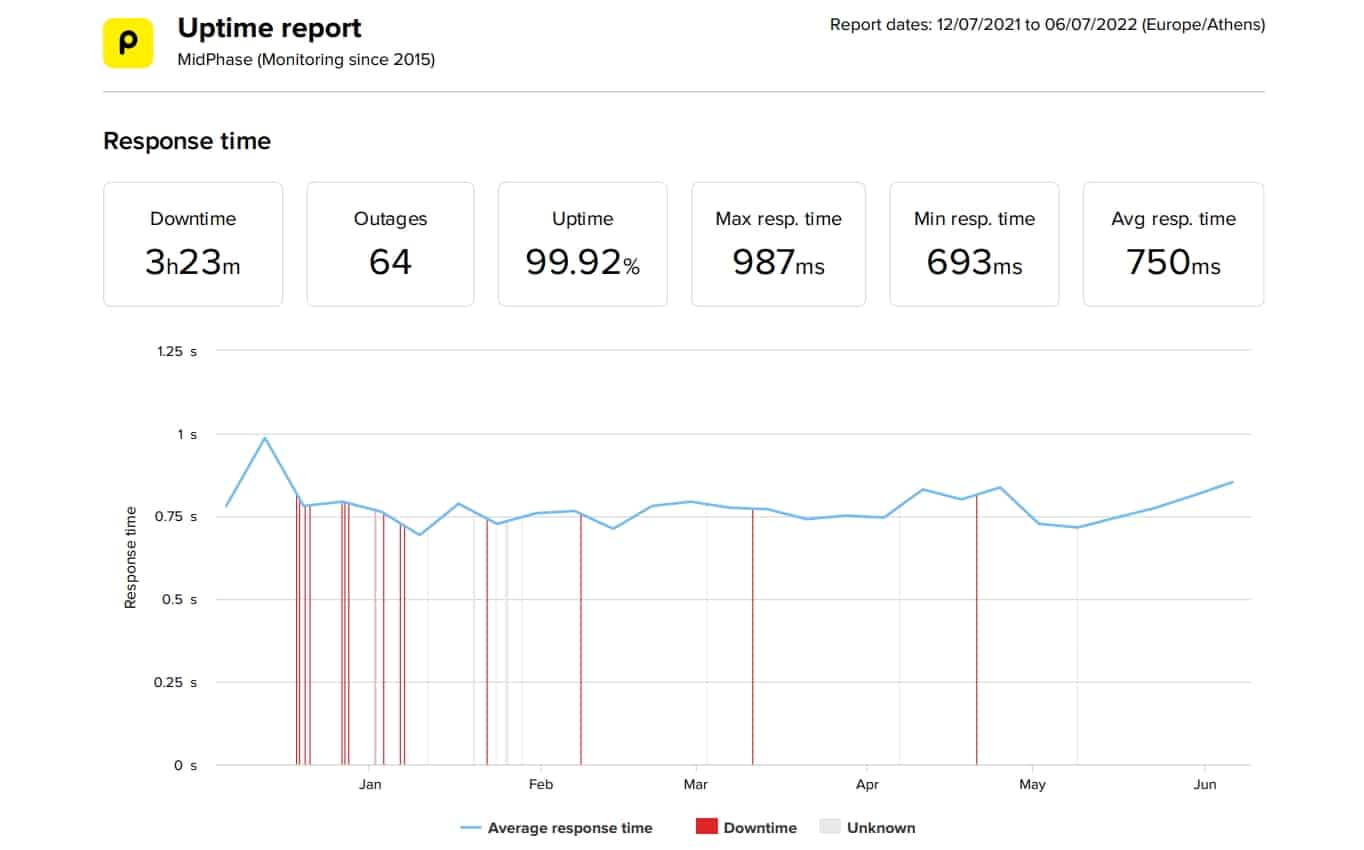Click the Jun label on x-axis
Image resolution: width=1364 pixels, height=850 pixels.
point(1205,785)
